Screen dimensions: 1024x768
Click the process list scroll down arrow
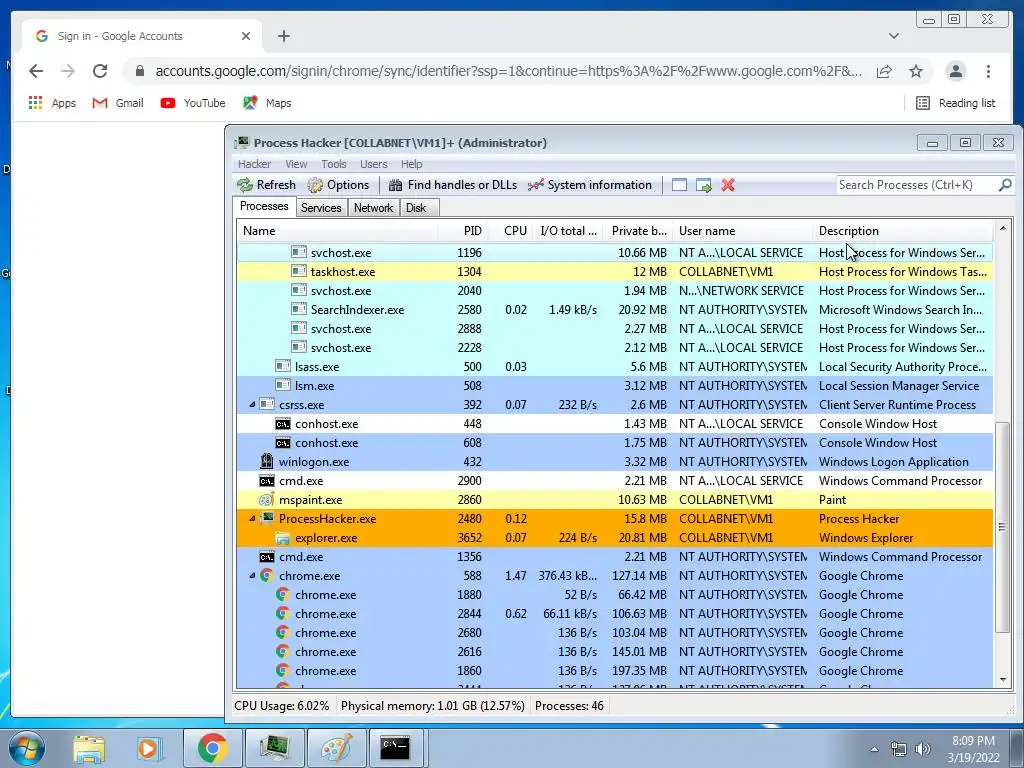(x=1002, y=680)
